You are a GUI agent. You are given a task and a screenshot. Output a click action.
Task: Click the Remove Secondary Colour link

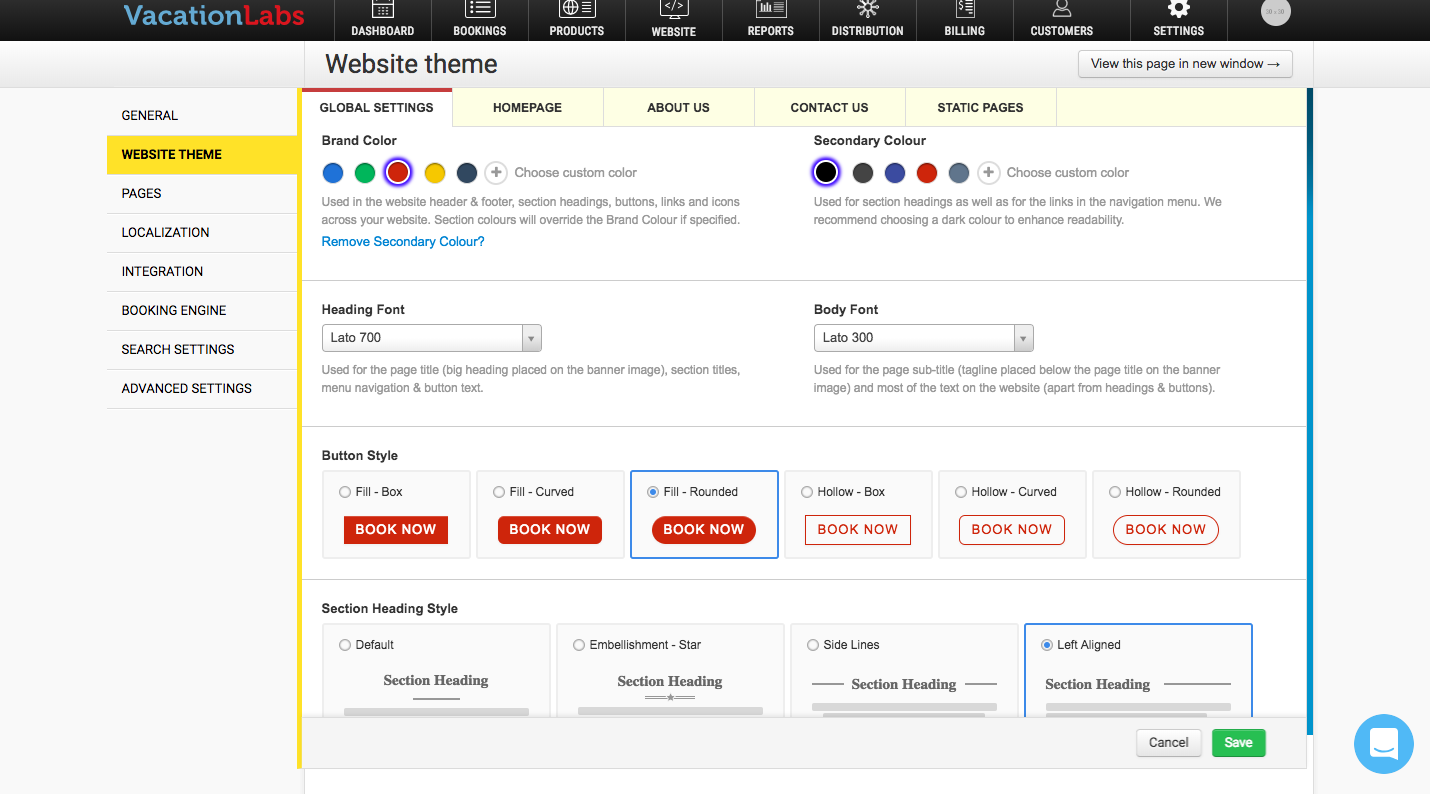click(x=403, y=242)
